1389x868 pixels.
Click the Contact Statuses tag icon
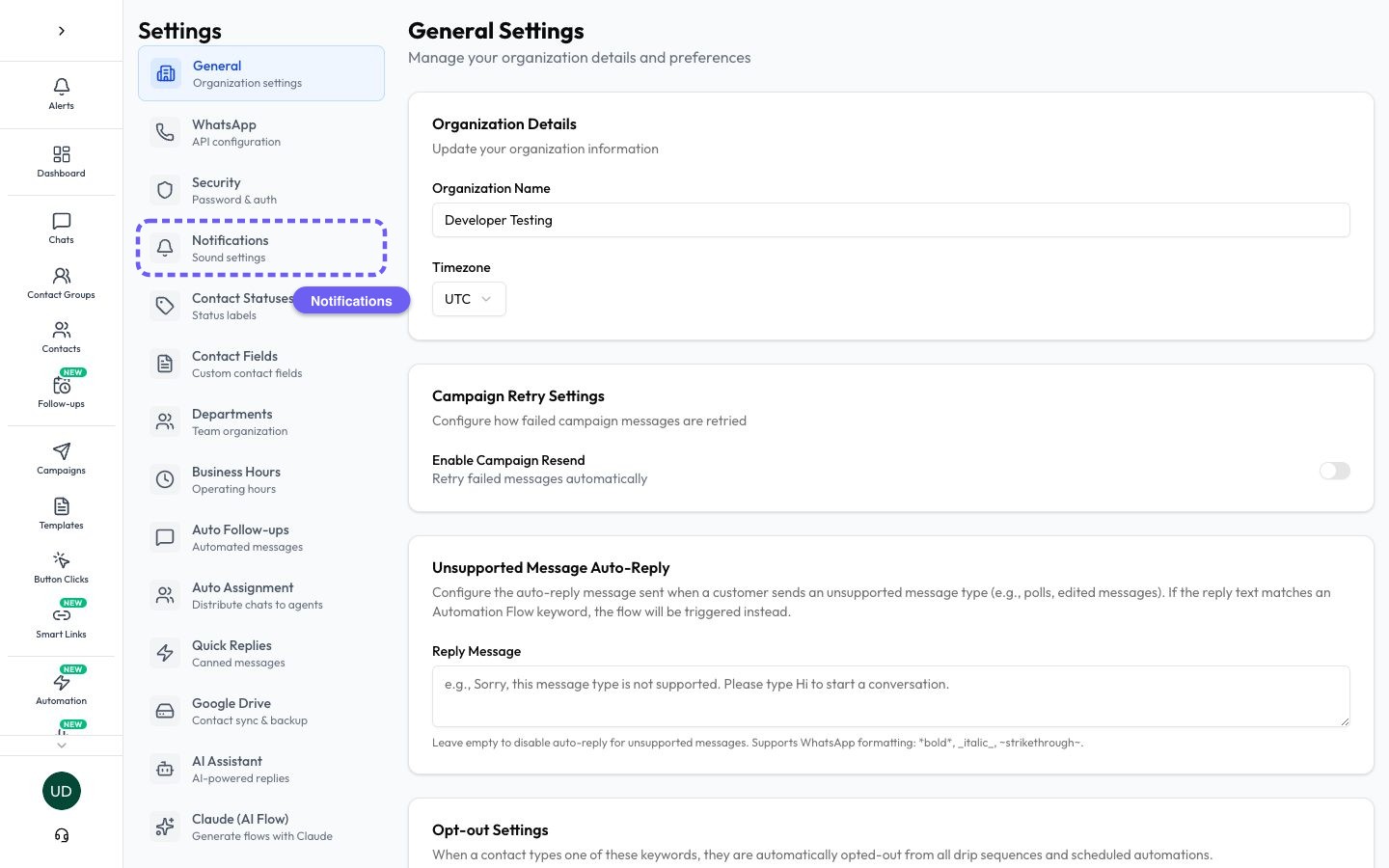(165, 306)
